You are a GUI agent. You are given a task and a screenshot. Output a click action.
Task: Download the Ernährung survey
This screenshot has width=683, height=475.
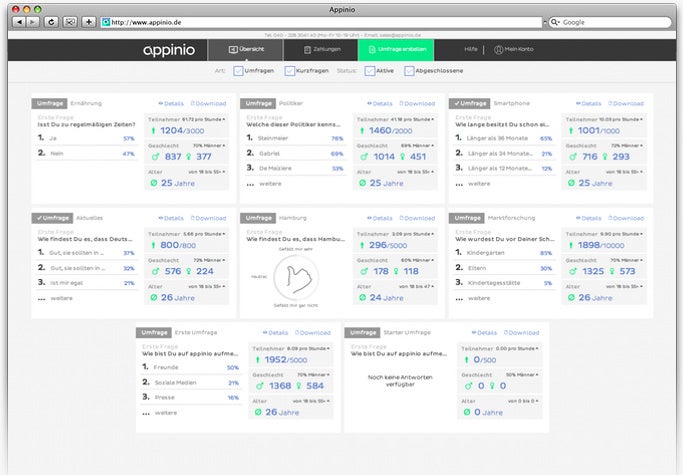click(209, 104)
